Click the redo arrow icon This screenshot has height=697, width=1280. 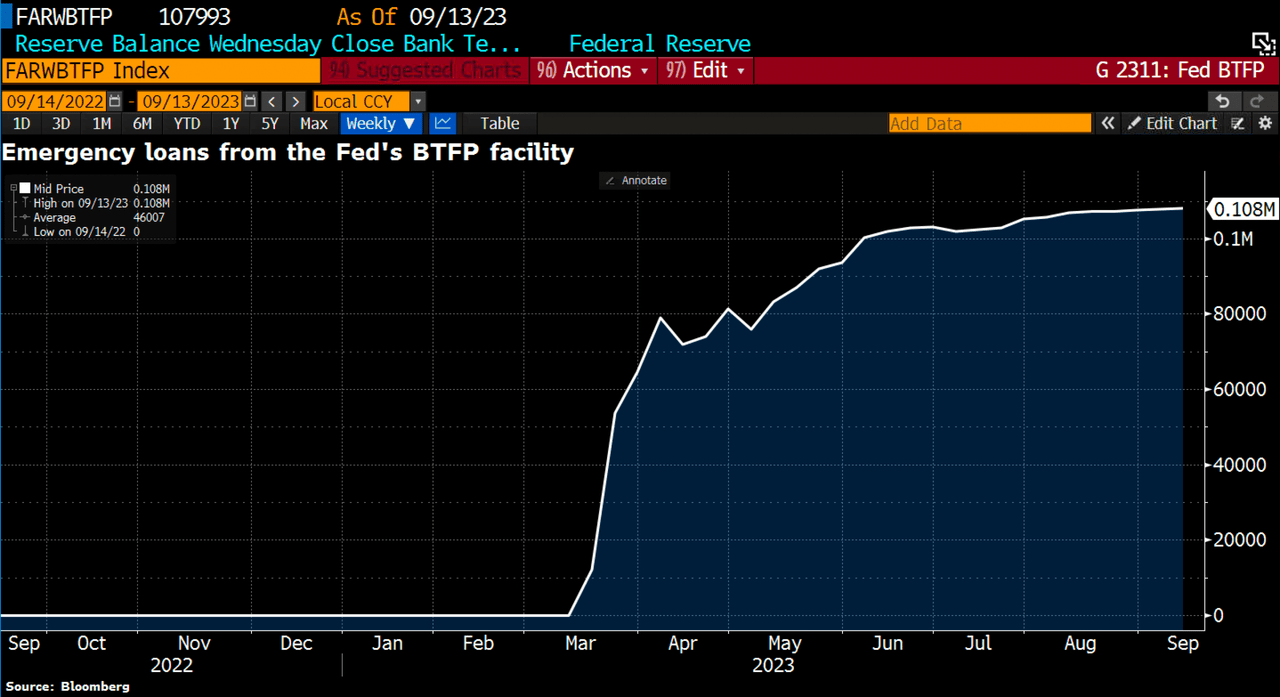click(x=1255, y=101)
